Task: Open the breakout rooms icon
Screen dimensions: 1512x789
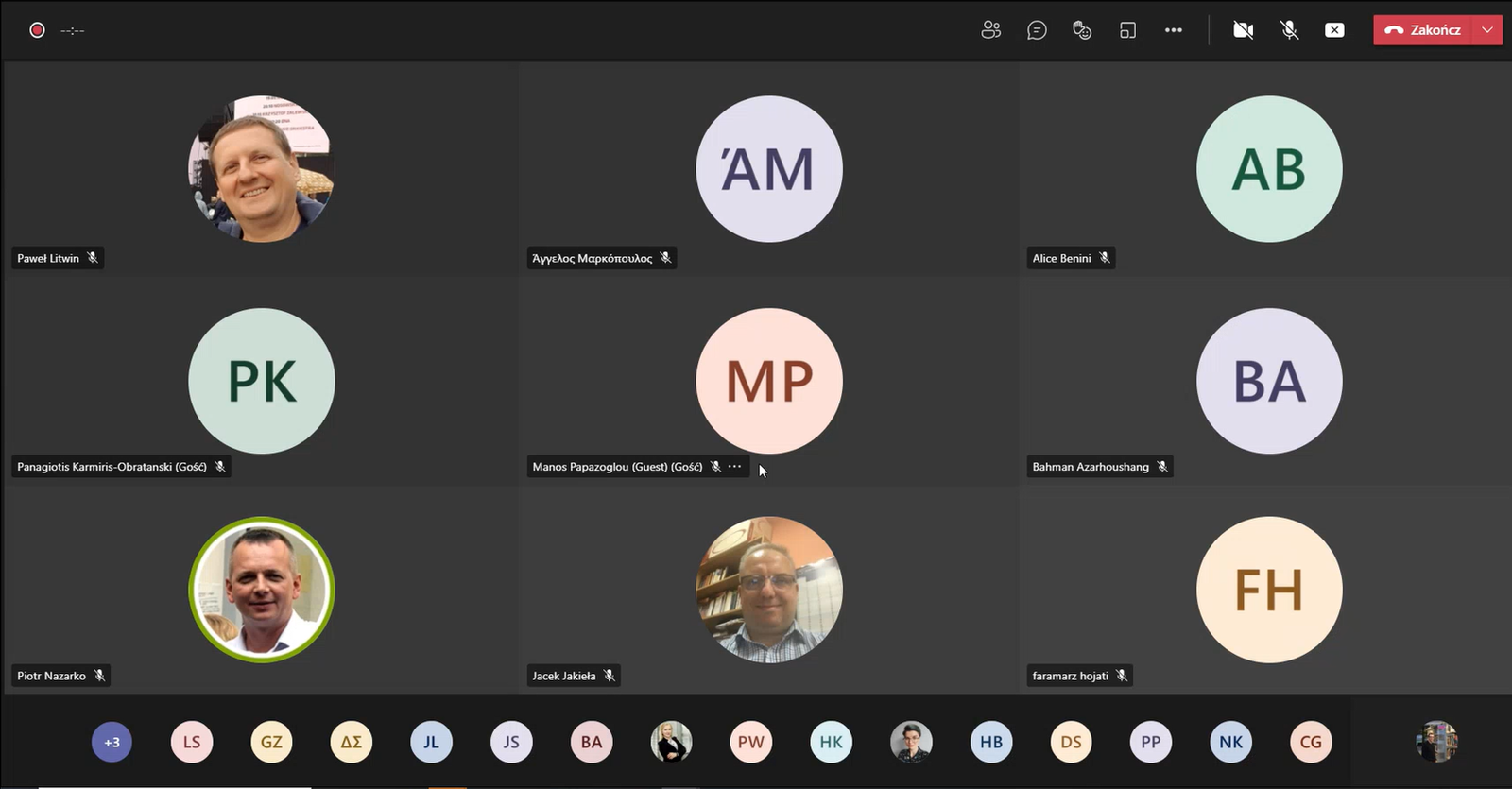Action: (x=1127, y=30)
